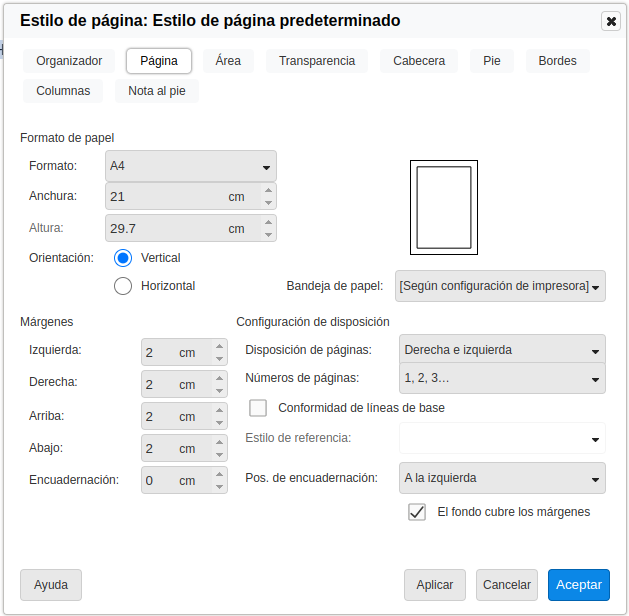Open the Formato paper size dropdown
This screenshot has width=629, height=616.
point(190,166)
